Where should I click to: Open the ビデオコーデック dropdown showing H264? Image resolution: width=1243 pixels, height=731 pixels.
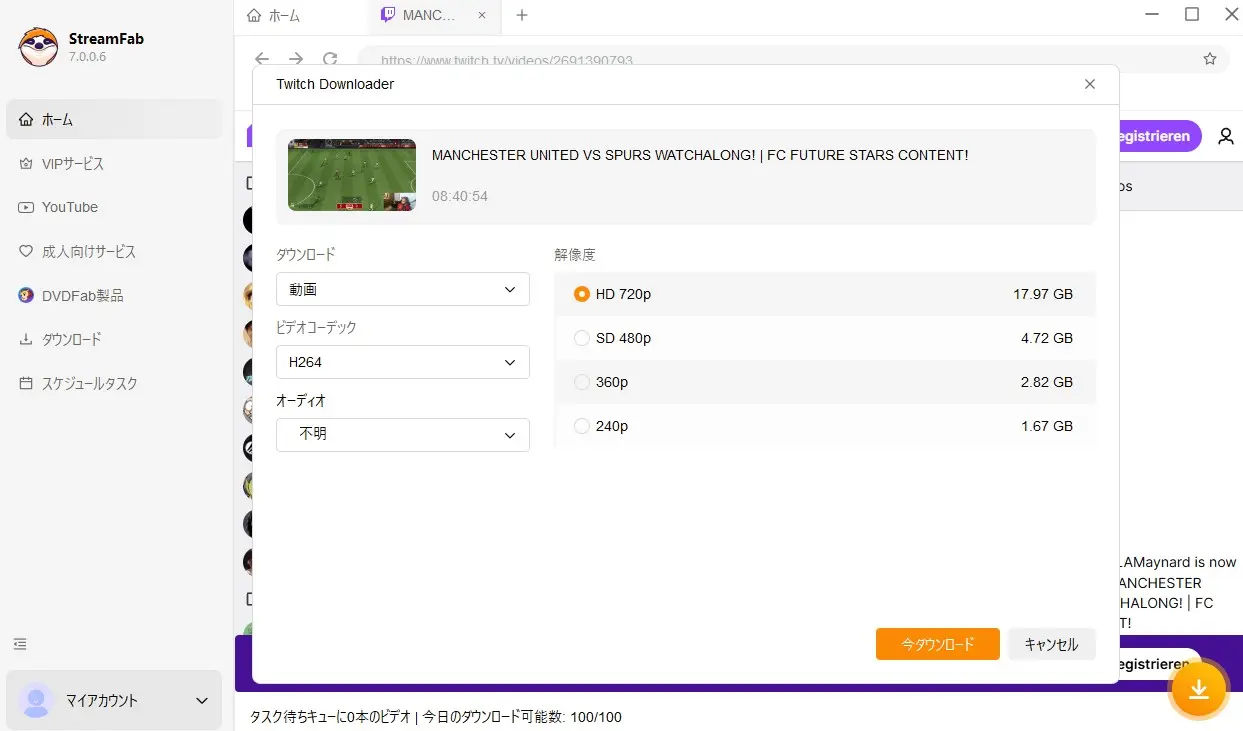(403, 362)
